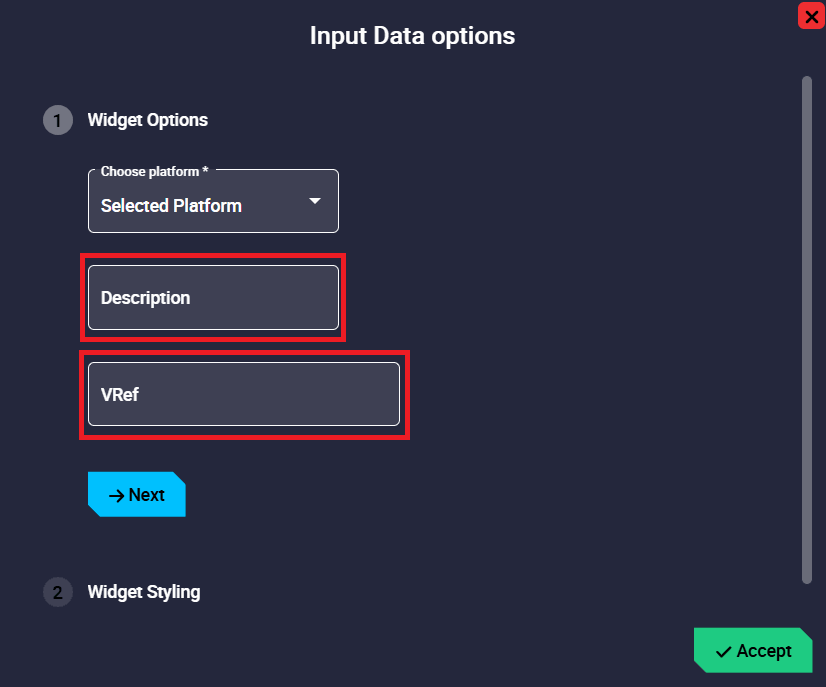Image resolution: width=826 pixels, height=687 pixels.
Task: Click the Next button label text
Action: (146, 495)
